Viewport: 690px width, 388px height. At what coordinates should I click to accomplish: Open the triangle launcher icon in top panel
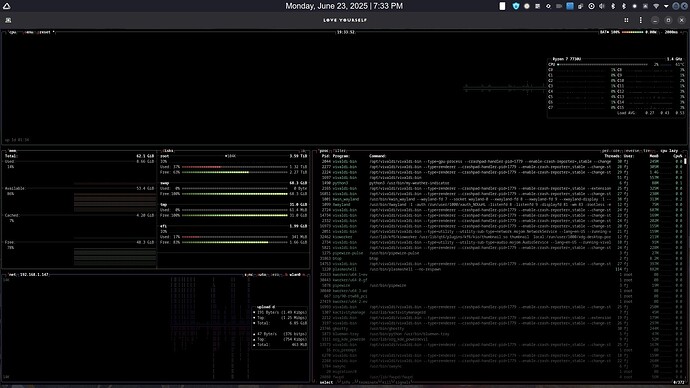click(7, 6)
